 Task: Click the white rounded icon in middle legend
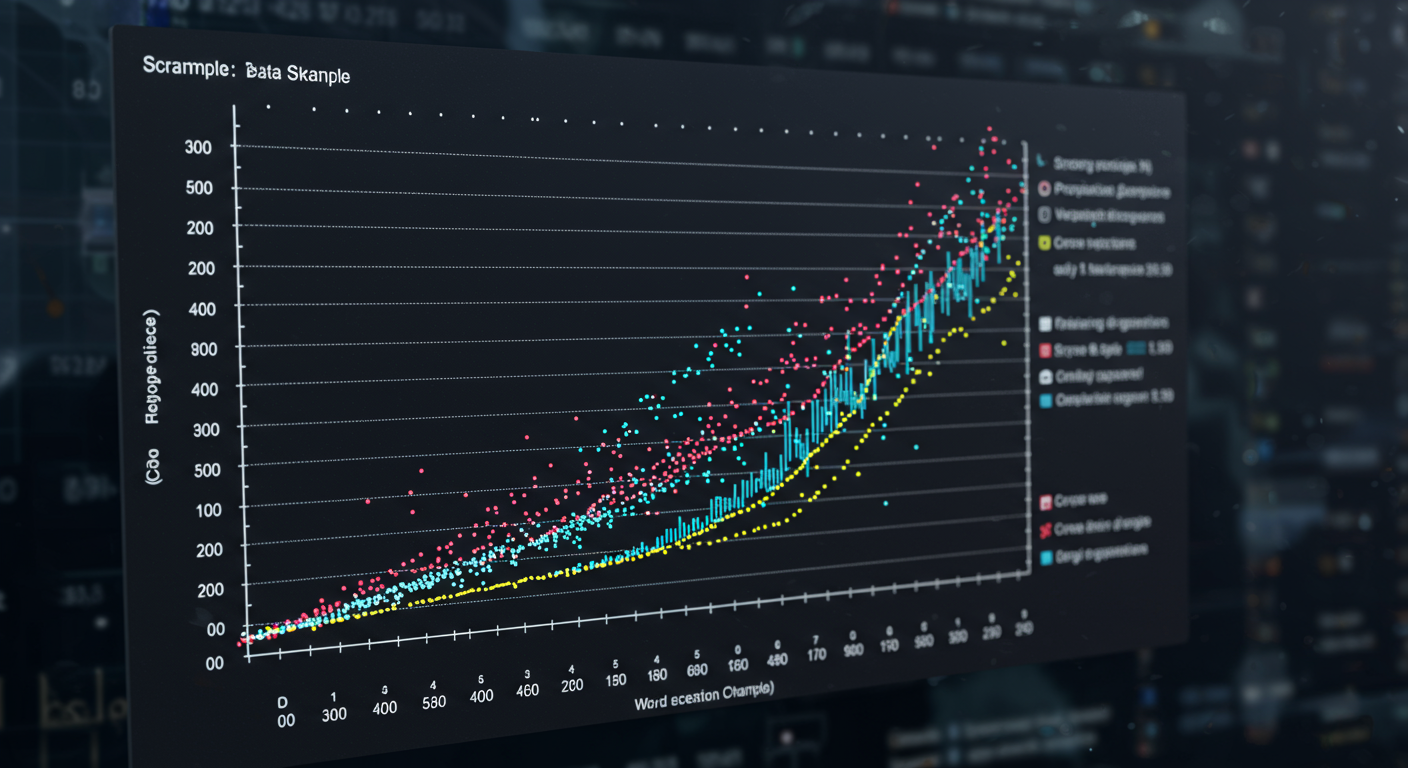point(1046,377)
